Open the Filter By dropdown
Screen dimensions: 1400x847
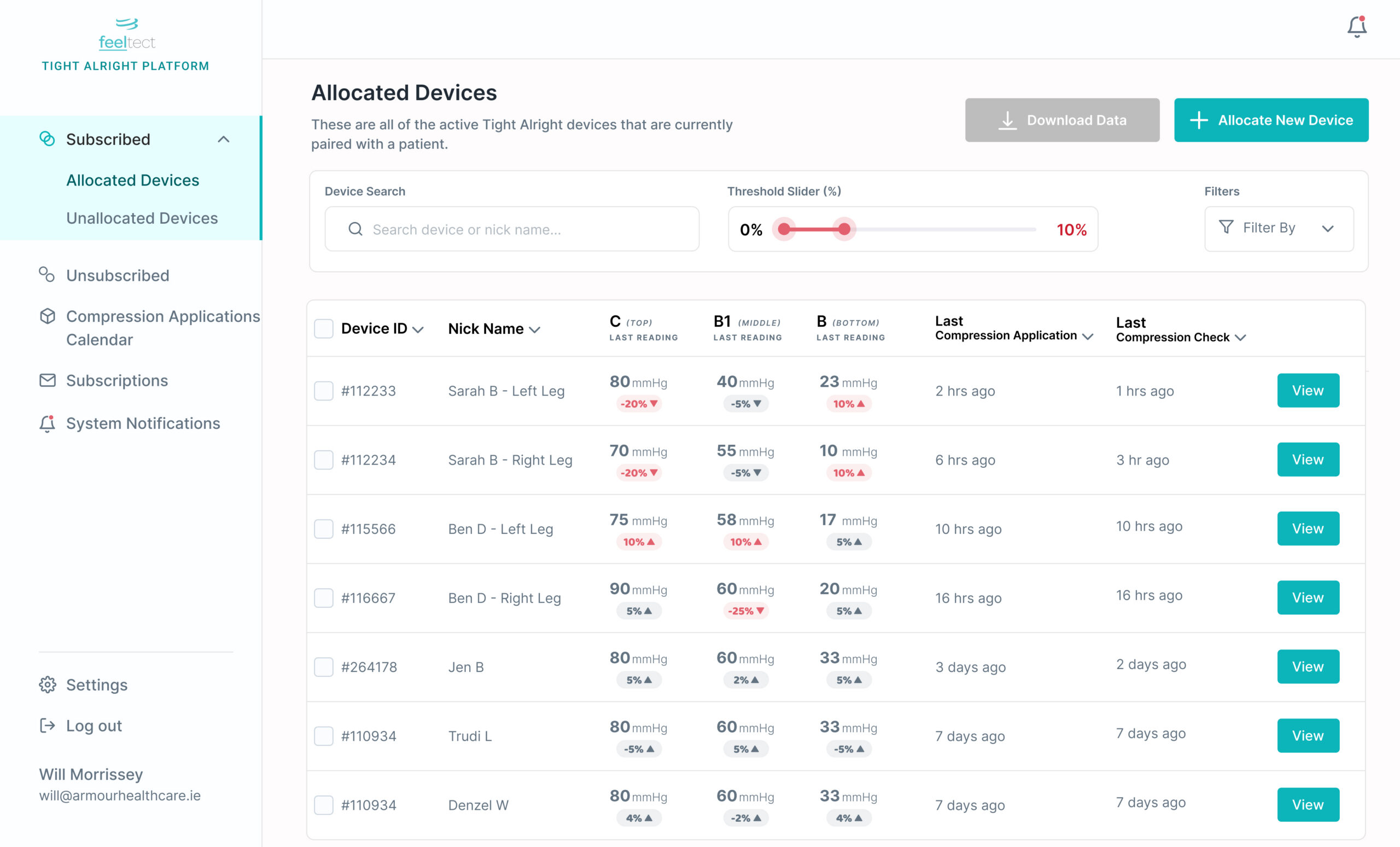[x=1279, y=229]
